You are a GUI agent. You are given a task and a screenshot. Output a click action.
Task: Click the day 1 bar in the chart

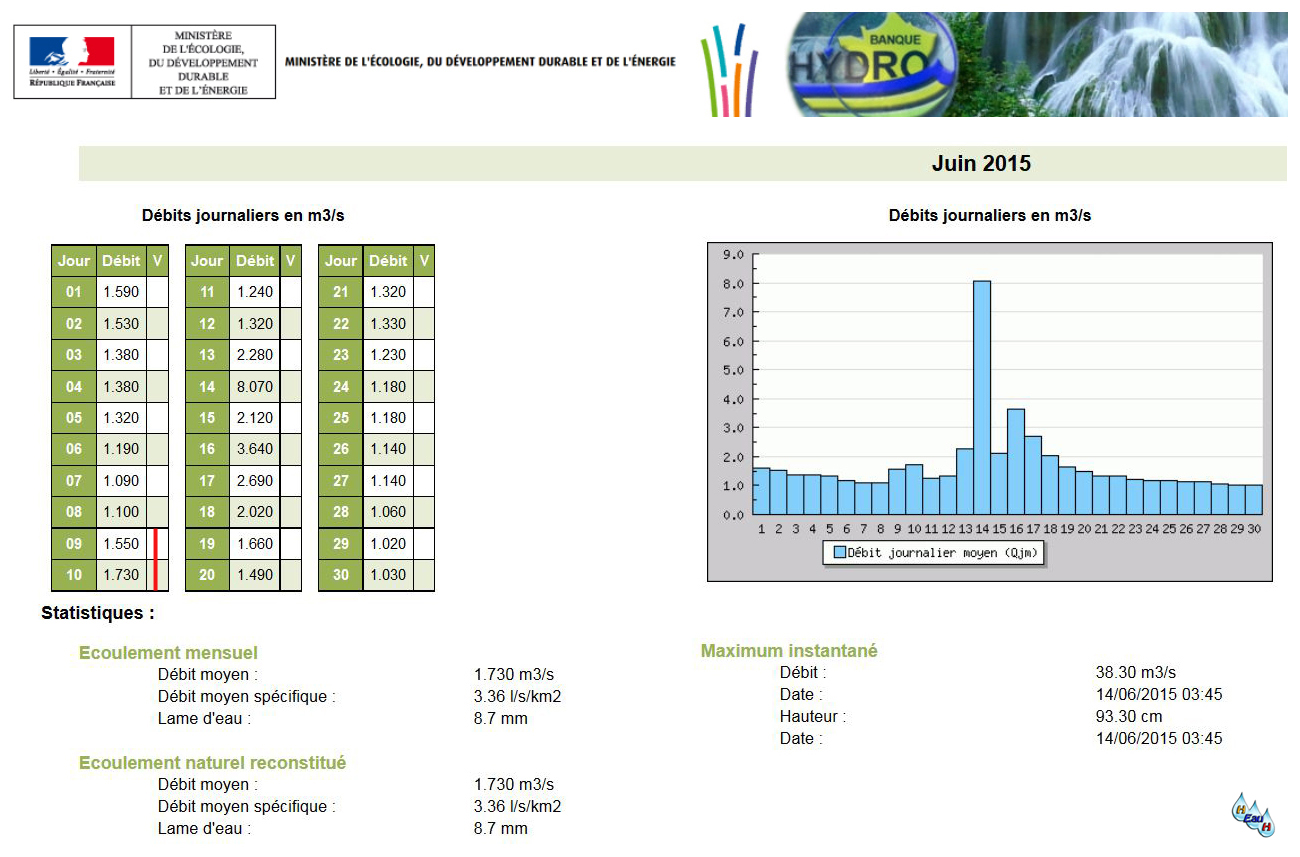click(762, 492)
